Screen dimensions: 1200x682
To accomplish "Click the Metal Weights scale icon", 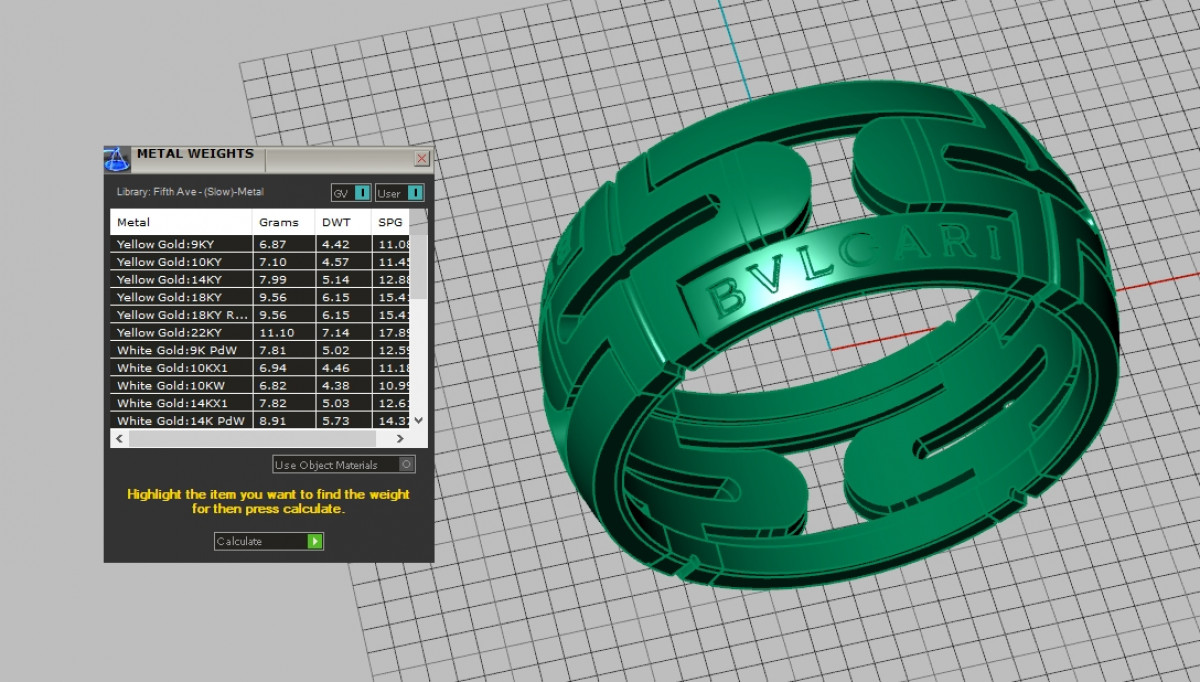I will pyautogui.click(x=117, y=158).
